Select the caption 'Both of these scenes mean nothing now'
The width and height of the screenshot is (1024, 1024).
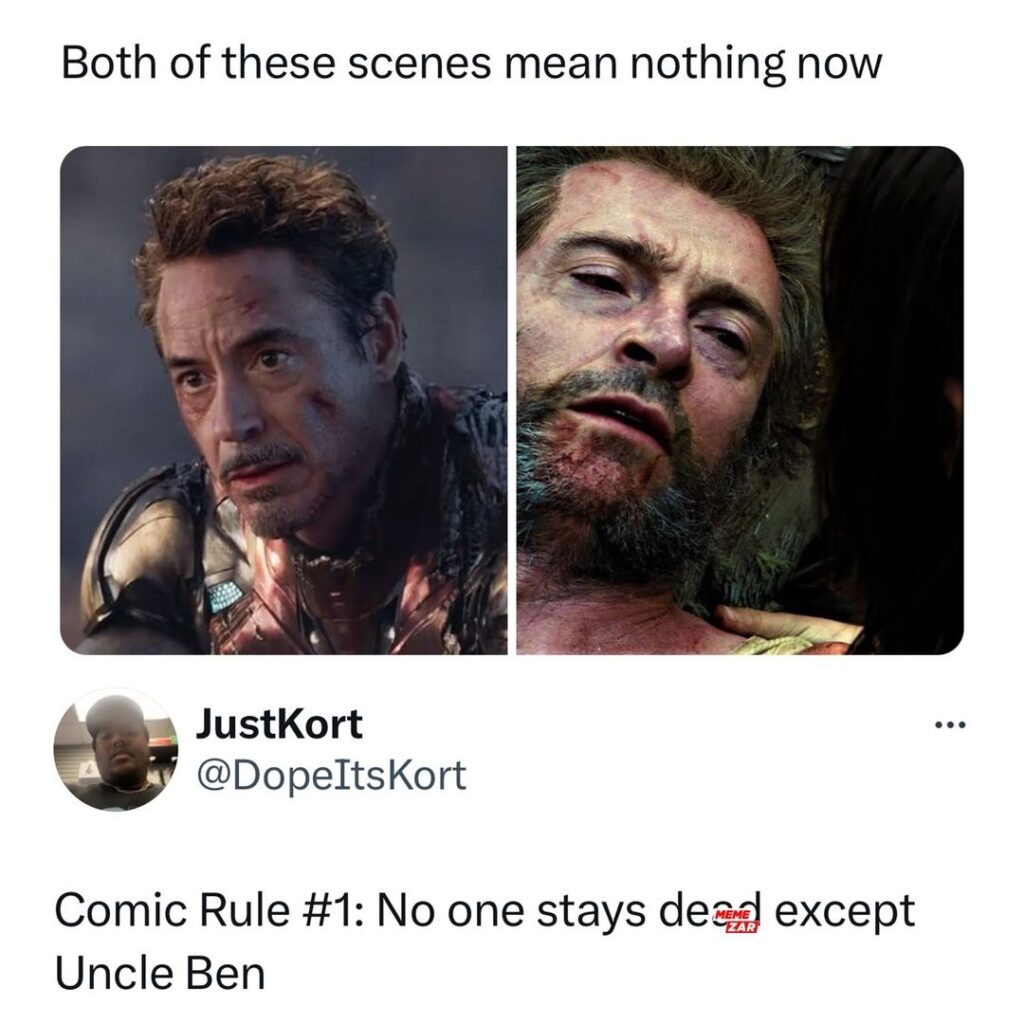[472, 64]
